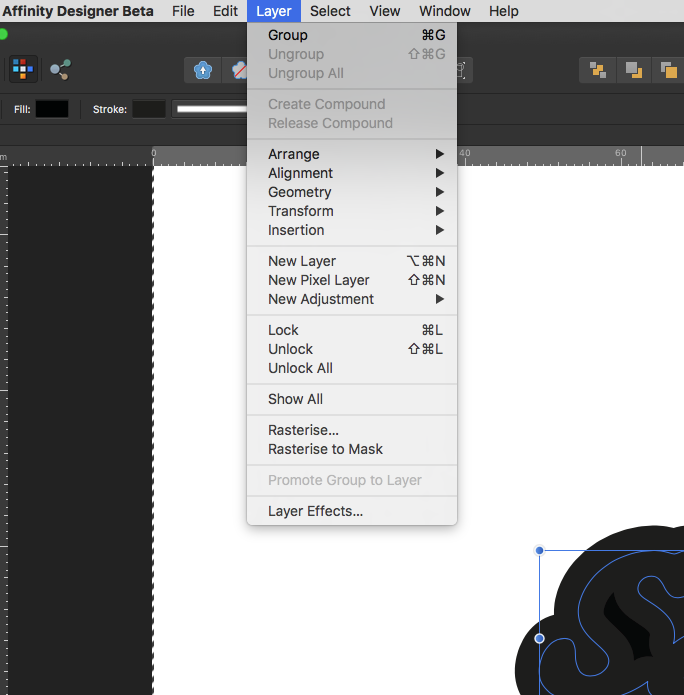Viewport: 684px width, 695px height.
Task: Choose Rasterise... menu item
Action: (x=352, y=430)
